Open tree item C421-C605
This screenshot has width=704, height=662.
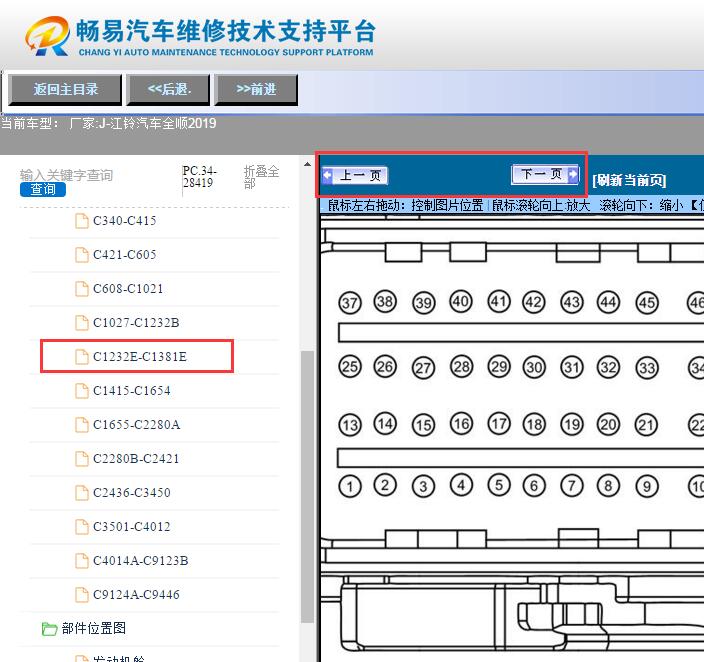(124, 255)
